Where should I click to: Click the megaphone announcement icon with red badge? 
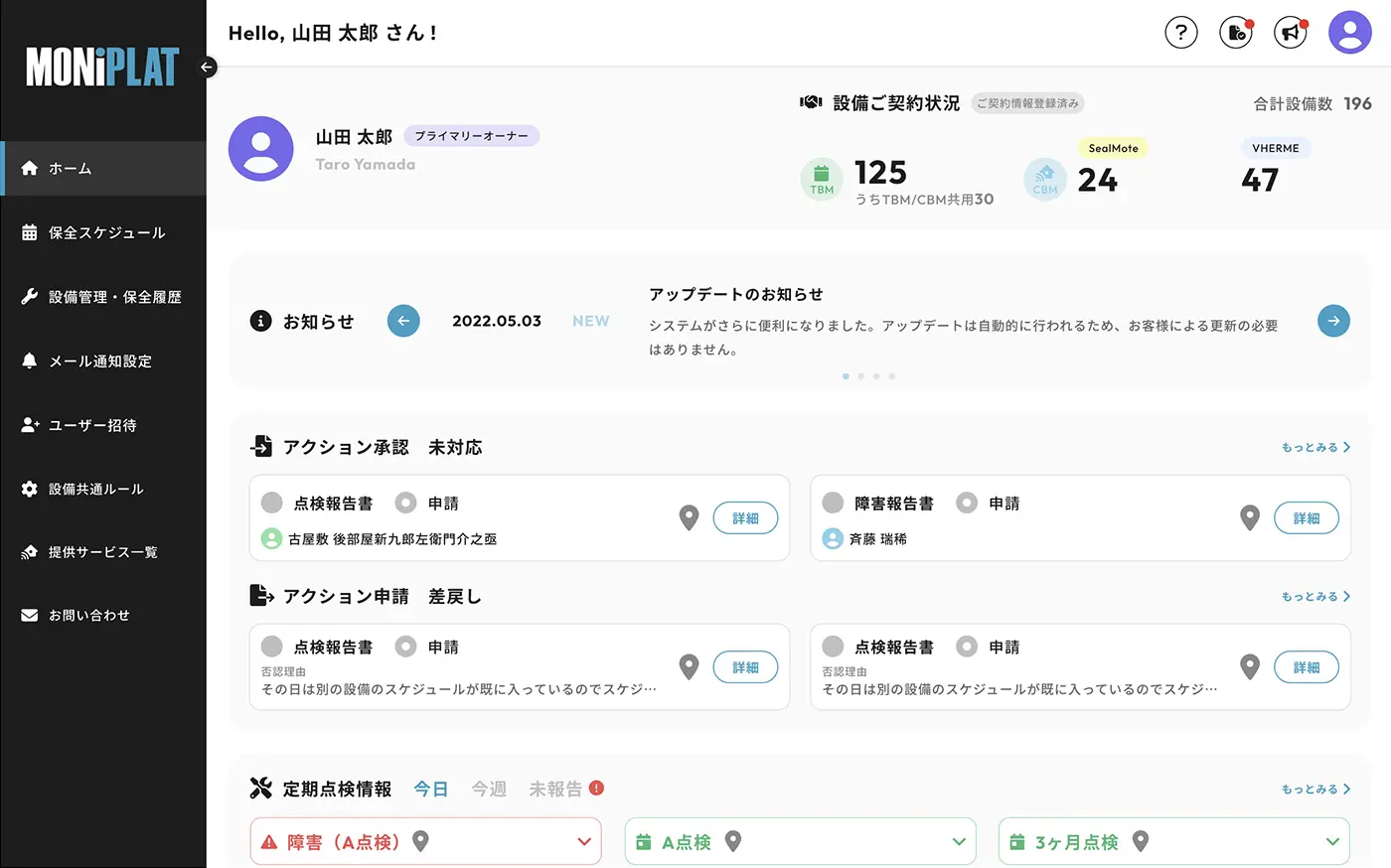pyautogui.click(x=1290, y=32)
